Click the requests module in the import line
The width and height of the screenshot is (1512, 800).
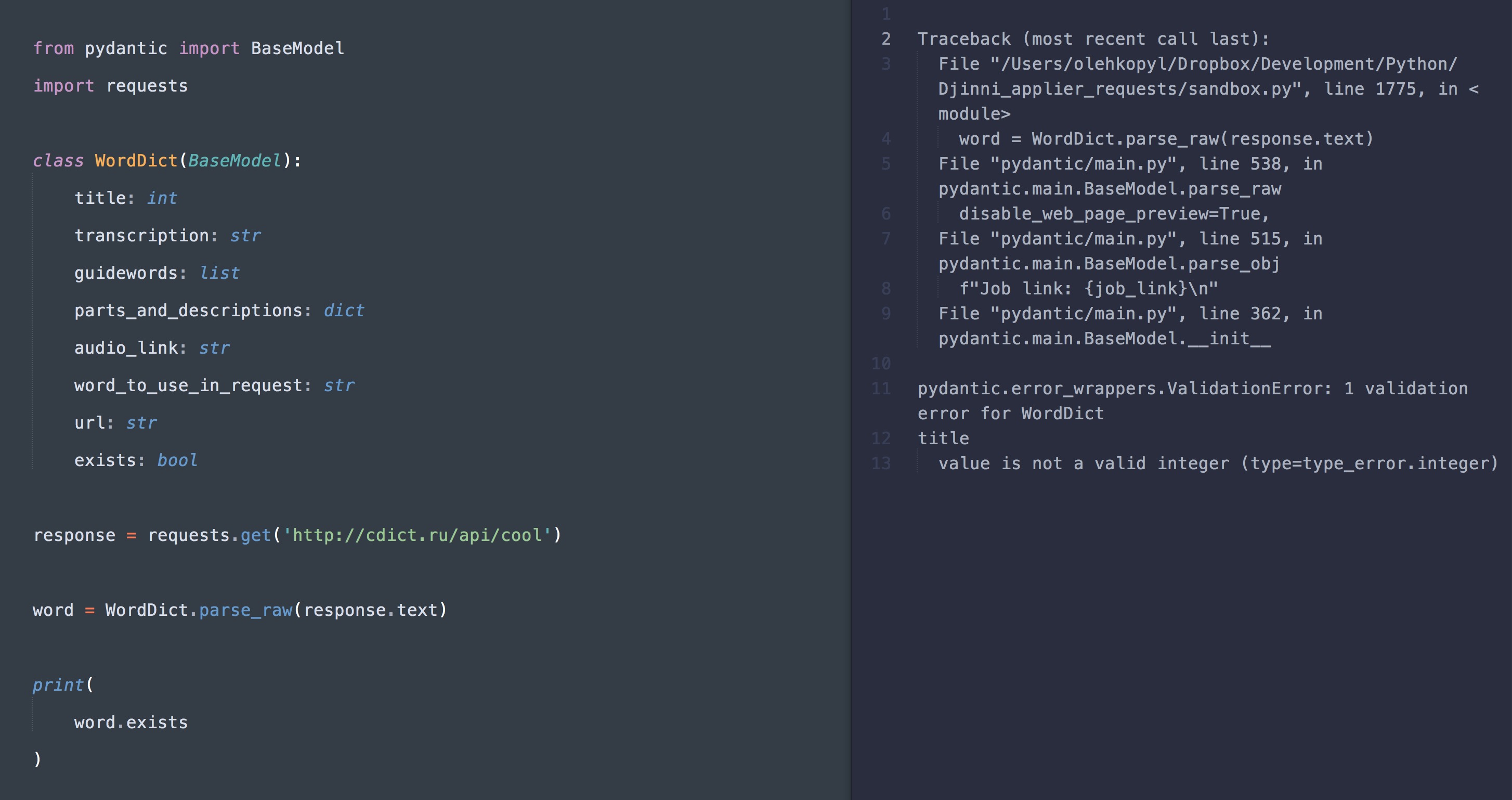click(147, 86)
